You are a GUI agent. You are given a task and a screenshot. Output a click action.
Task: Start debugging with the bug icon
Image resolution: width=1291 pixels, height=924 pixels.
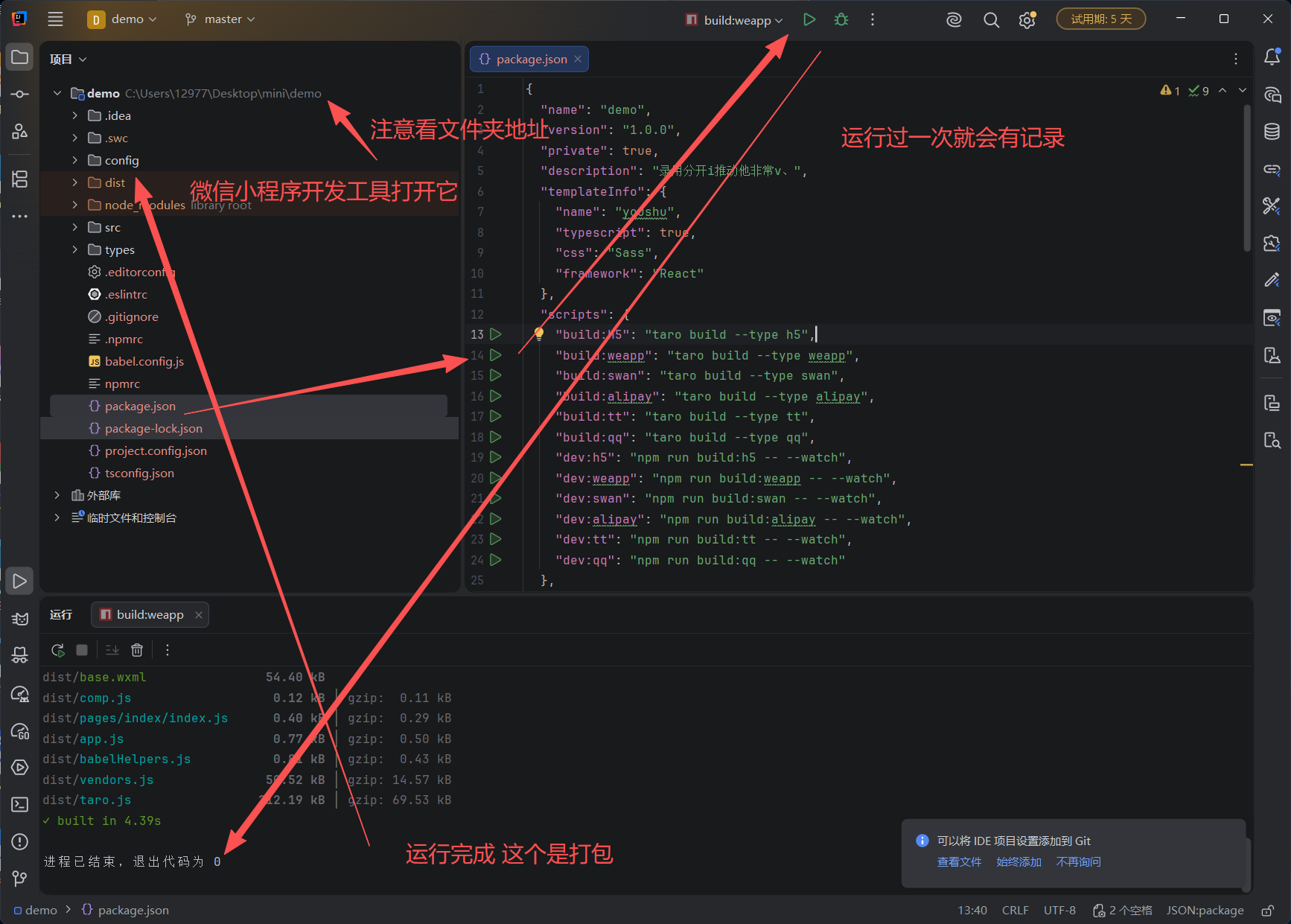coord(841,19)
